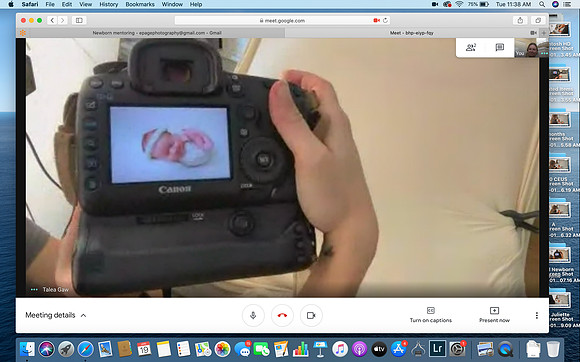Screen dimensions: 580x362
Task: Open the Apple menu
Action: 11,4
